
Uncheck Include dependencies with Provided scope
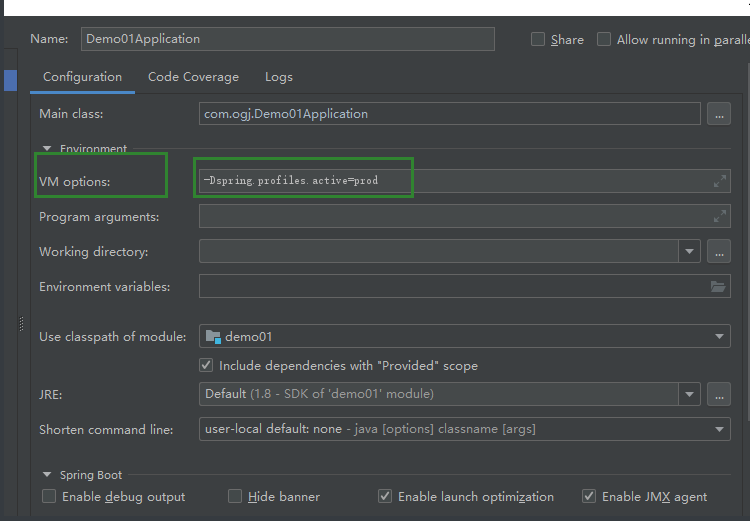[x=206, y=366]
